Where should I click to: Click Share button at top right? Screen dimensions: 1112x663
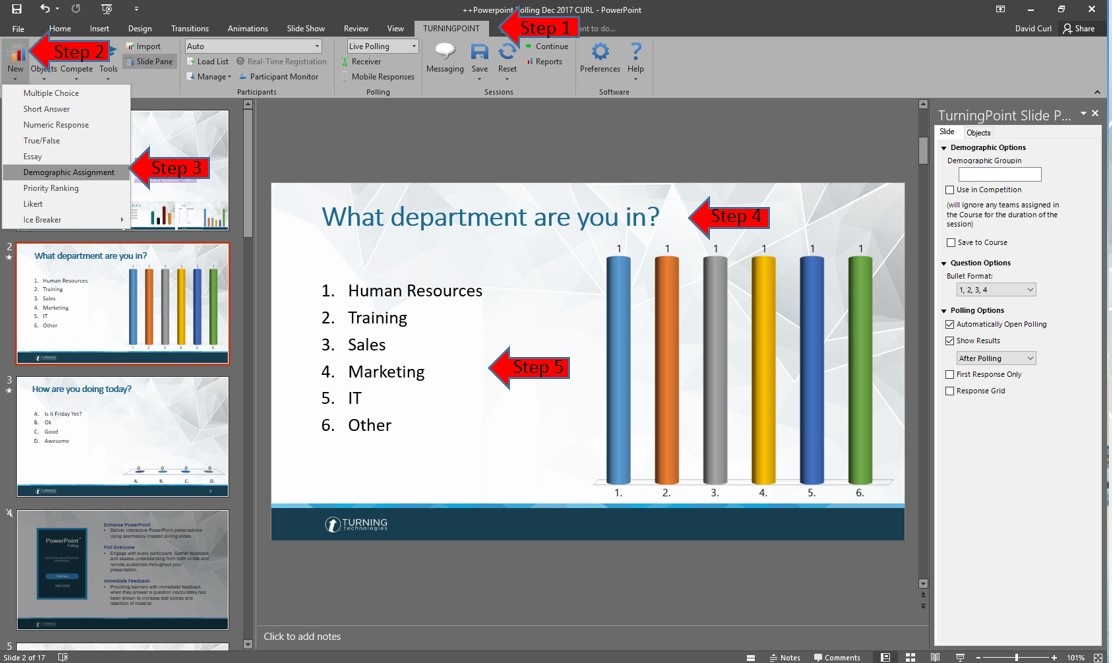tap(1078, 28)
